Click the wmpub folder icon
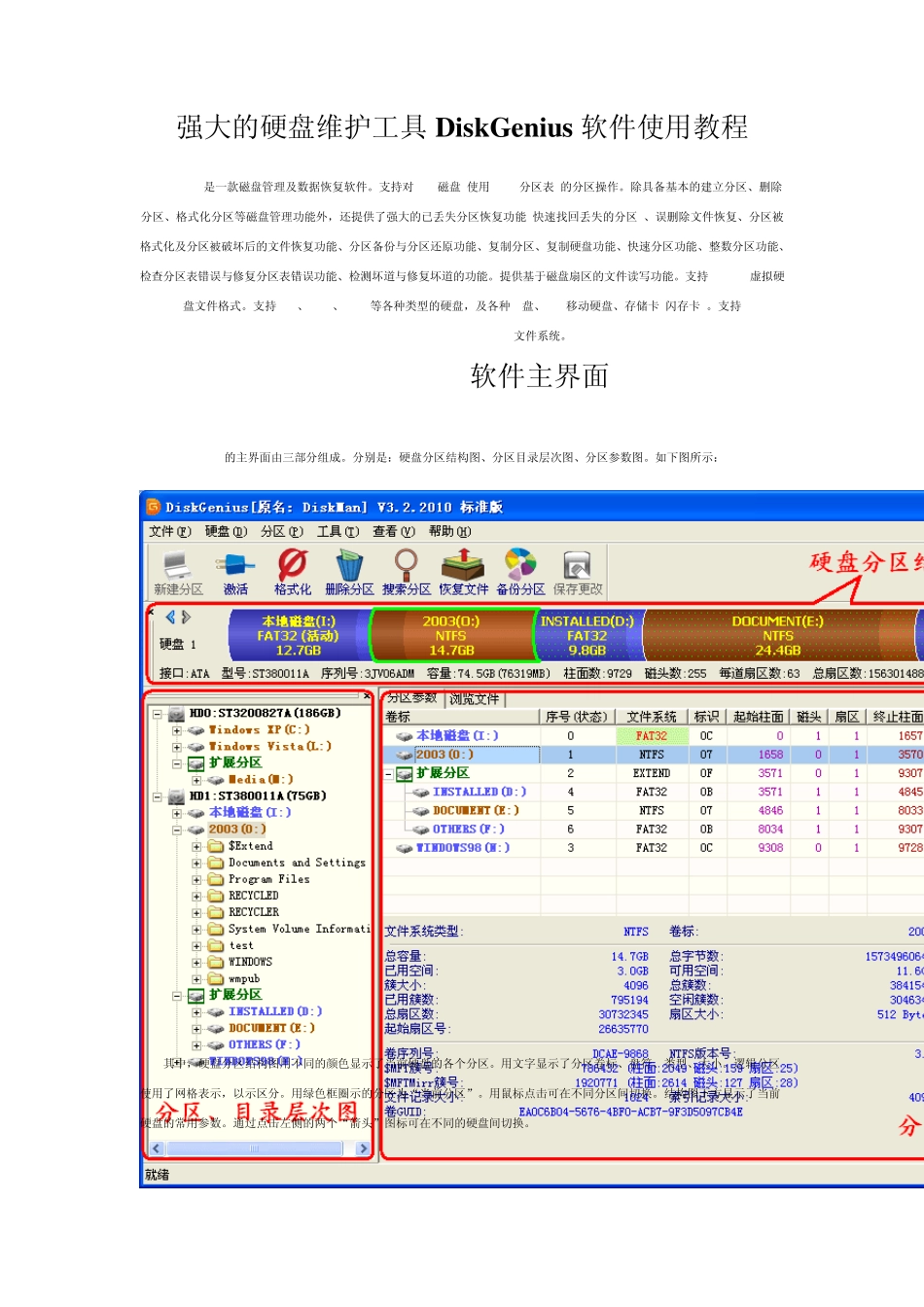The image size is (924, 1307). (x=216, y=978)
